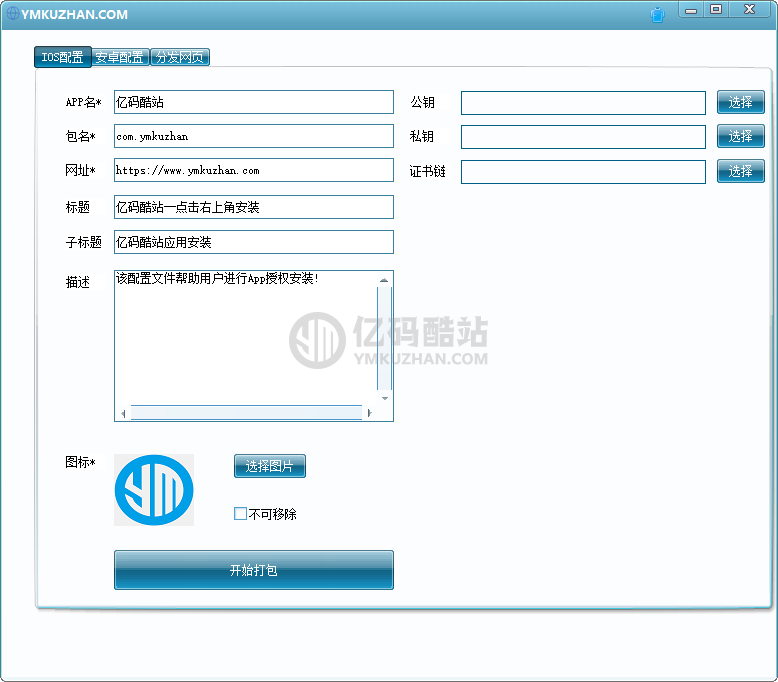Click the YM app icon preview thumbnail
Viewport: 778px width, 682px height.
coord(154,490)
